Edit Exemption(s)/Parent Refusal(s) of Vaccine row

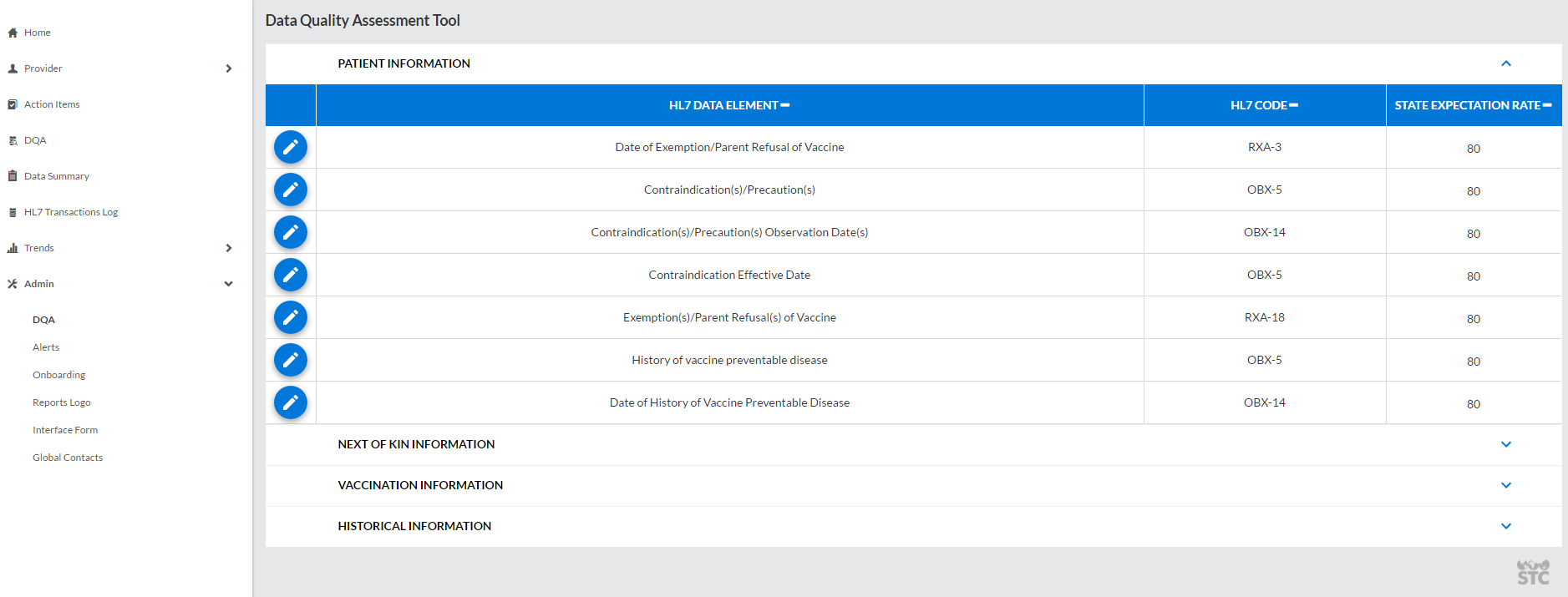[x=291, y=317]
